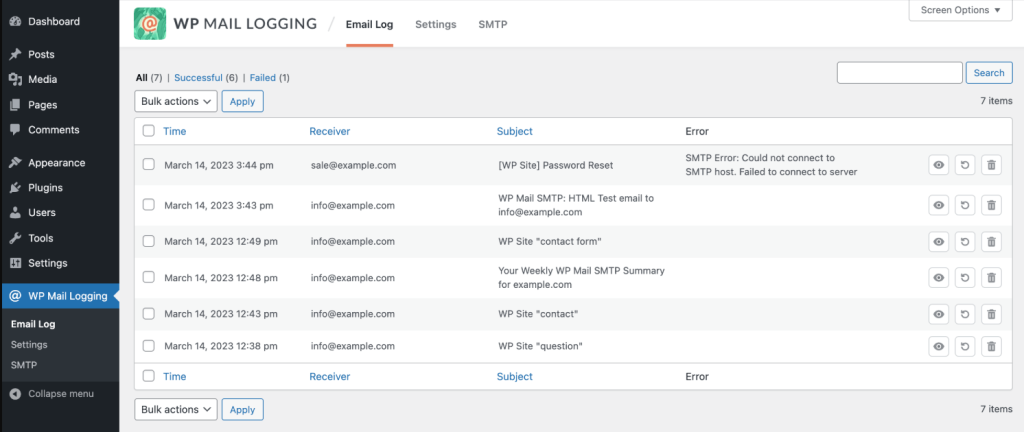The height and width of the screenshot is (432, 1024).
Task: Delete the WP Site "question" log entry
Action: click(991, 346)
